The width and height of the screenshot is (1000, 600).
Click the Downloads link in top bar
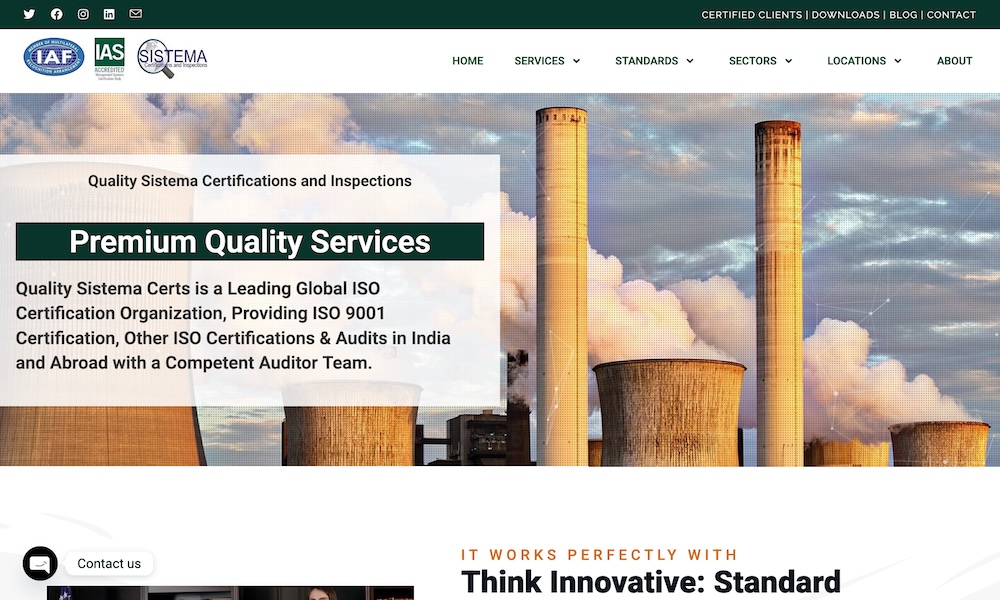[845, 15]
